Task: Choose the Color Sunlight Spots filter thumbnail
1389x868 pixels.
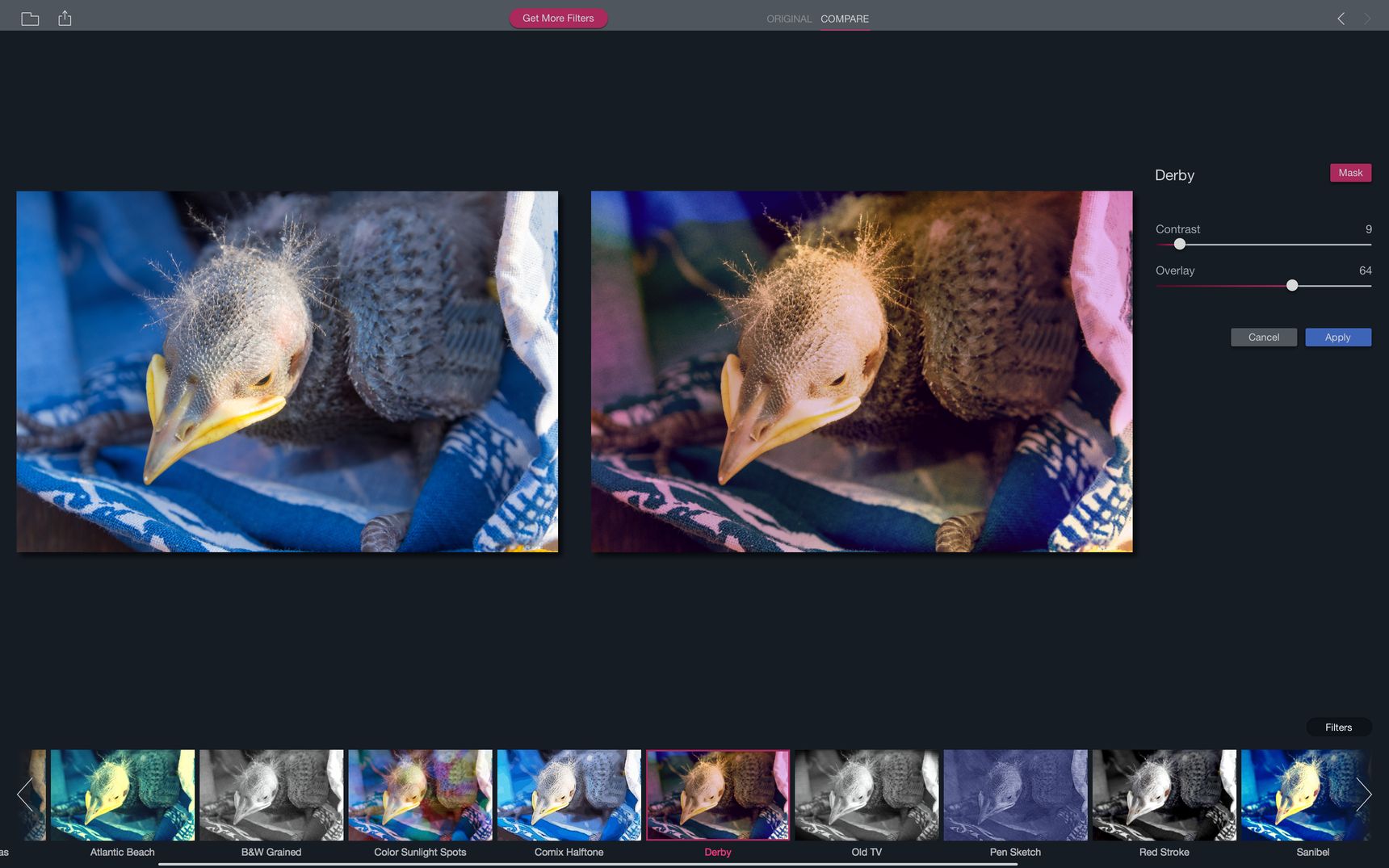Action: tap(420, 795)
